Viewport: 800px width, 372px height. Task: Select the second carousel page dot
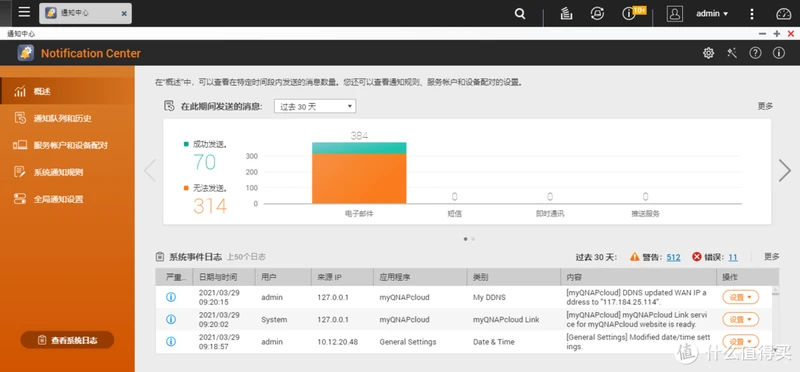click(x=473, y=239)
